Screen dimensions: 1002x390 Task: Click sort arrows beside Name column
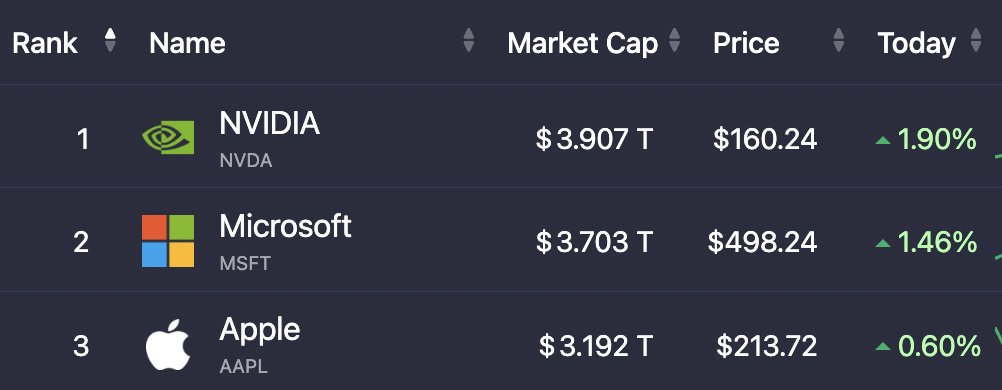[468, 41]
